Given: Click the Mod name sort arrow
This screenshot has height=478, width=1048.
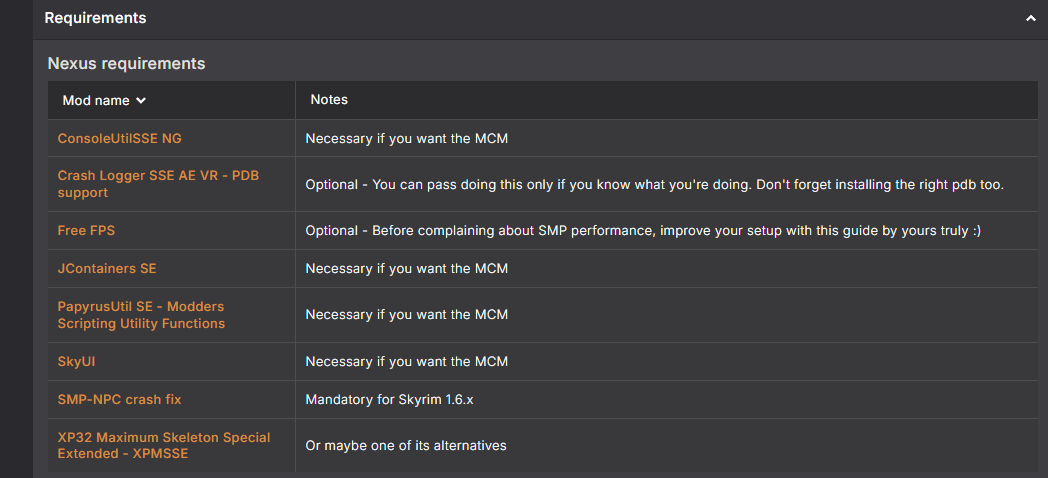Looking at the screenshot, I should tap(141, 100).
